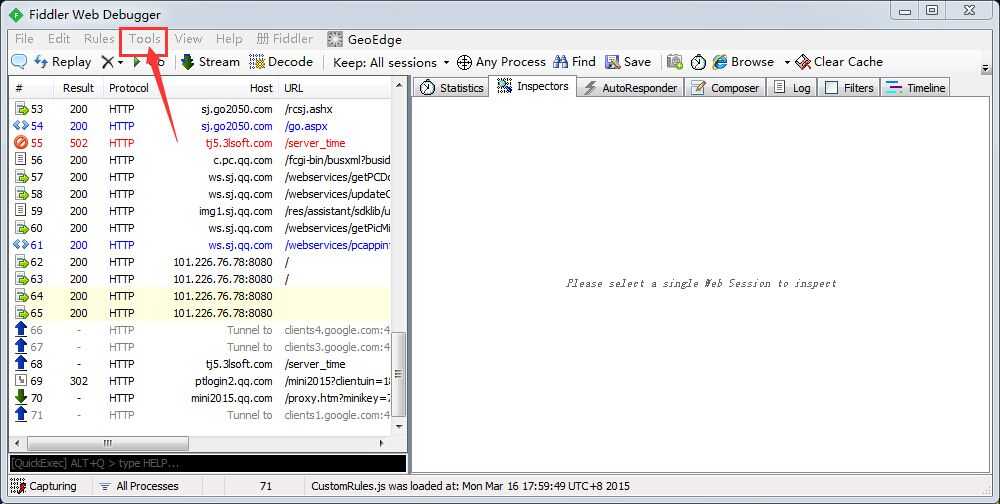Switch to the Inspectors tab
The width and height of the screenshot is (1000, 504).
pyautogui.click(x=533, y=86)
